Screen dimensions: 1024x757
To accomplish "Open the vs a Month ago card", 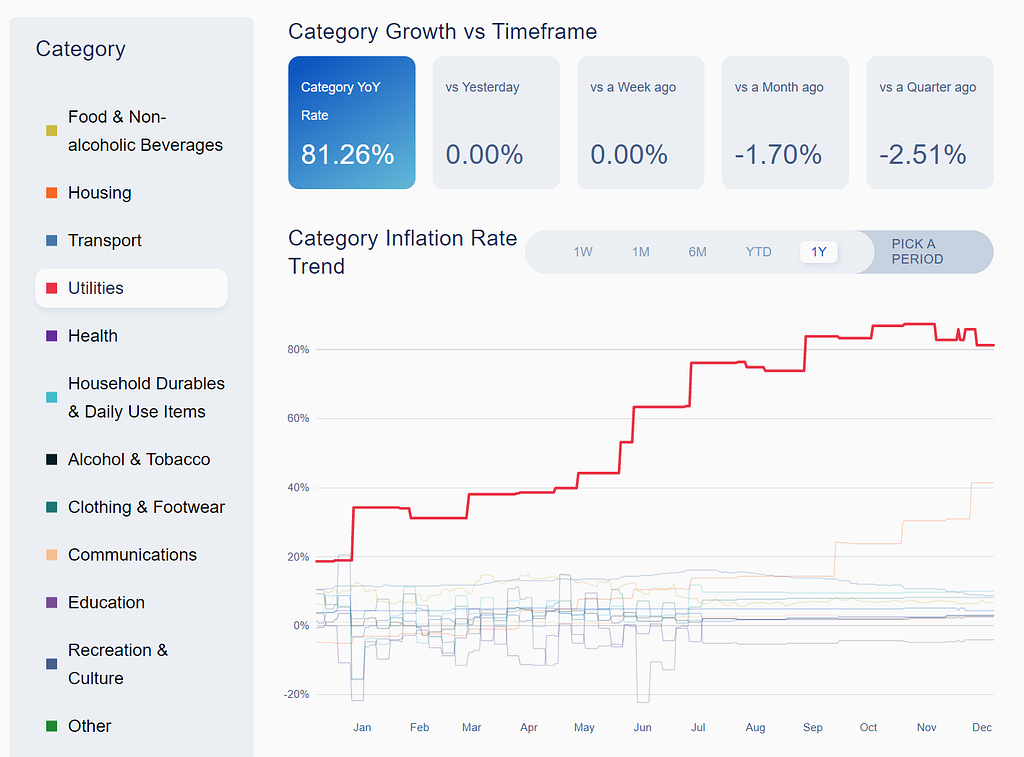I will point(785,123).
